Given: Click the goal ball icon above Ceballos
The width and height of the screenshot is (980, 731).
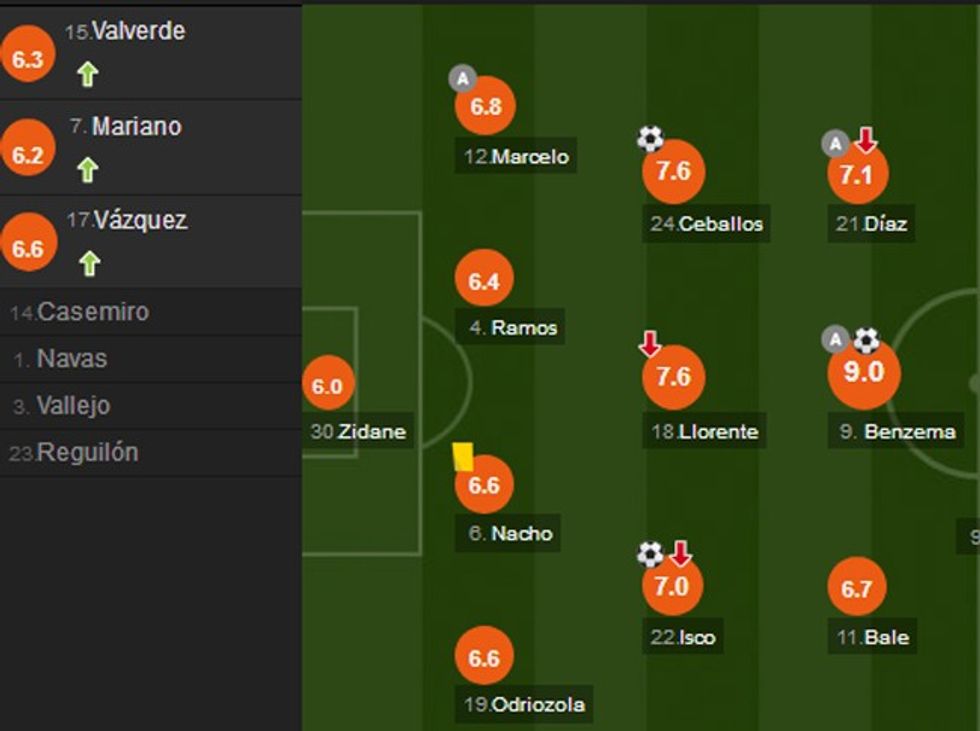Looking at the screenshot, I should pyautogui.click(x=650, y=139).
